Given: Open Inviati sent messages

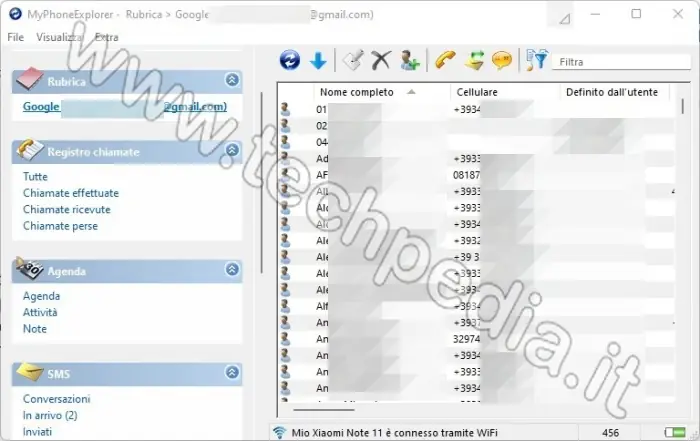Looking at the screenshot, I should [38, 432].
